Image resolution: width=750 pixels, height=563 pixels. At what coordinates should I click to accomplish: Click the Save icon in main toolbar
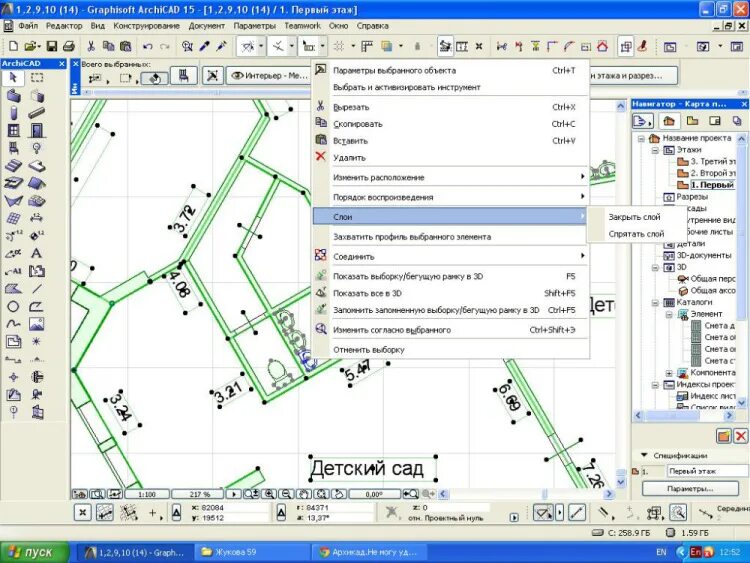pos(51,46)
